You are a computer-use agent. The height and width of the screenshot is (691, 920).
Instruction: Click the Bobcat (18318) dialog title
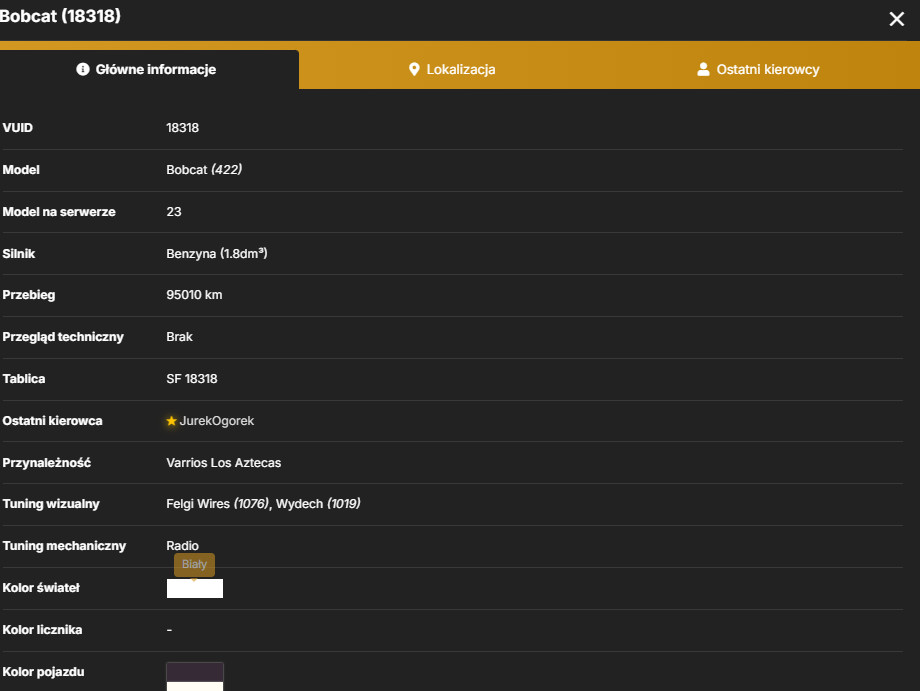[60, 16]
